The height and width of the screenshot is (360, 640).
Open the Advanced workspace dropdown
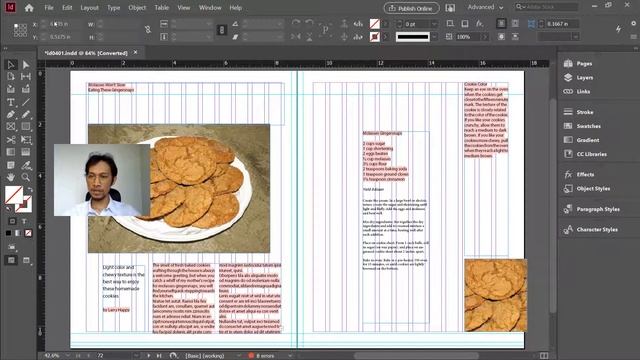tap(485, 7)
